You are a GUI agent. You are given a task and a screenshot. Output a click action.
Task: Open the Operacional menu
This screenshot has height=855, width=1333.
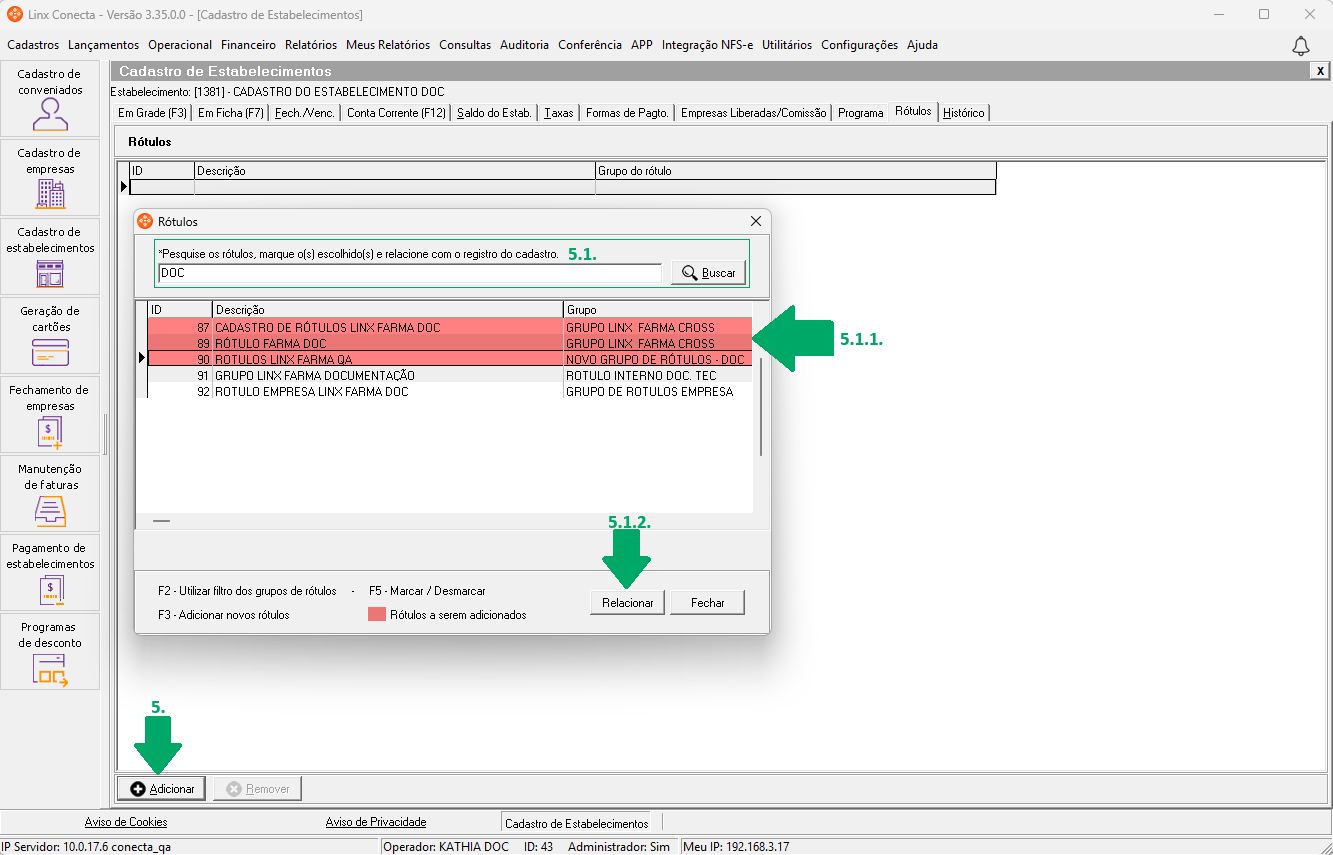tap(180, 45)
